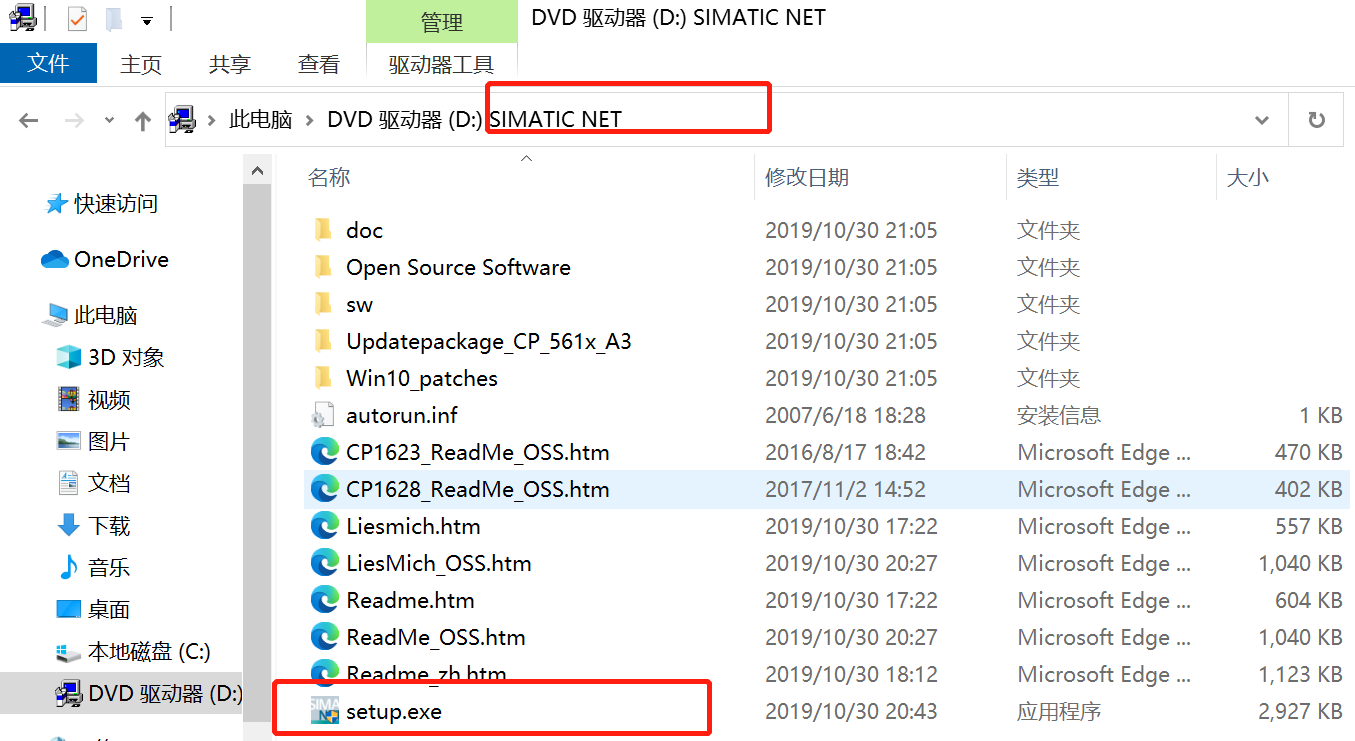The image size is (1355, 741).
Task: Click the new folder icon in title bar
Action: click(x=115, y=19)
